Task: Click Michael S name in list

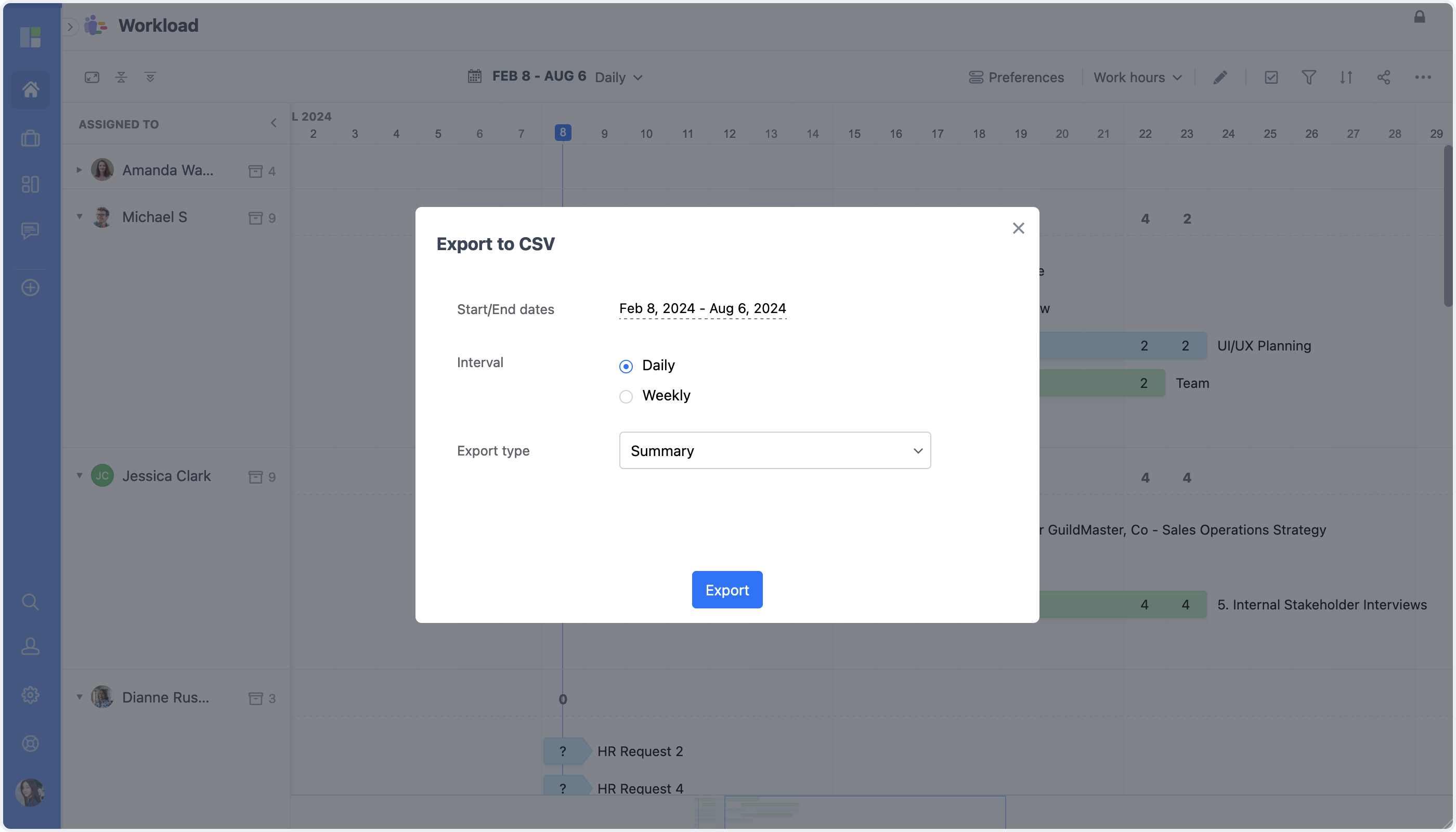Action: click(x=155, y=217)
